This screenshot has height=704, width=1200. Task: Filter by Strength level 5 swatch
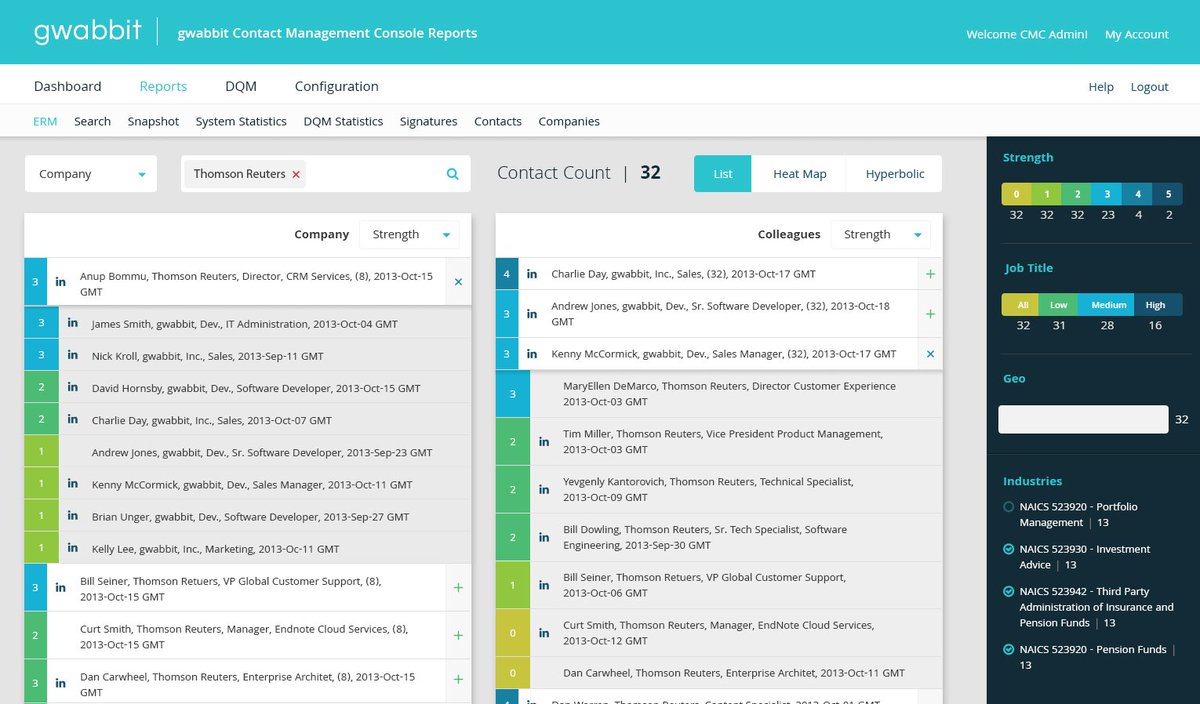click(x=1168, y=194)
